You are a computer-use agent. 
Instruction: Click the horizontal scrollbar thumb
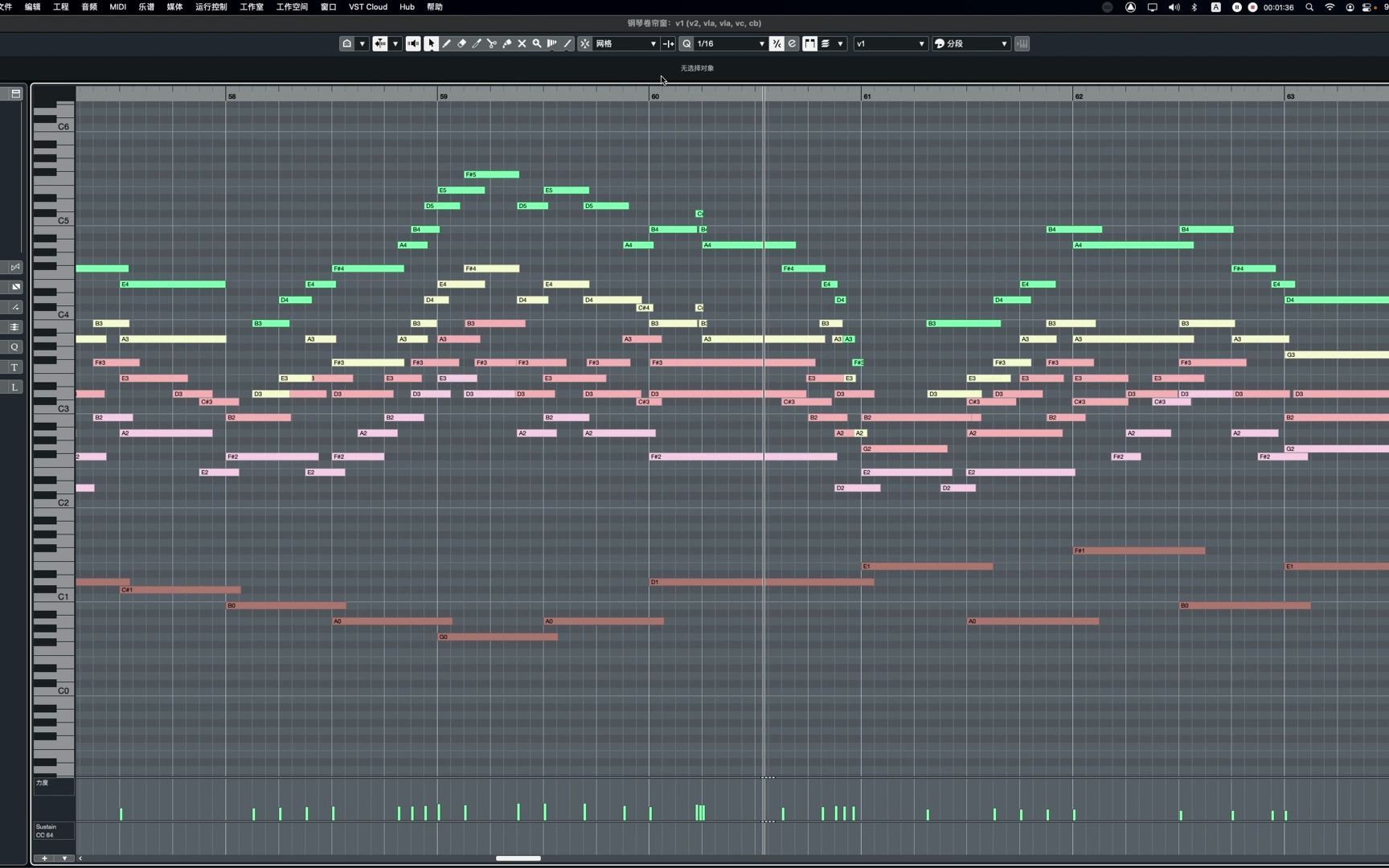point(518,858)
